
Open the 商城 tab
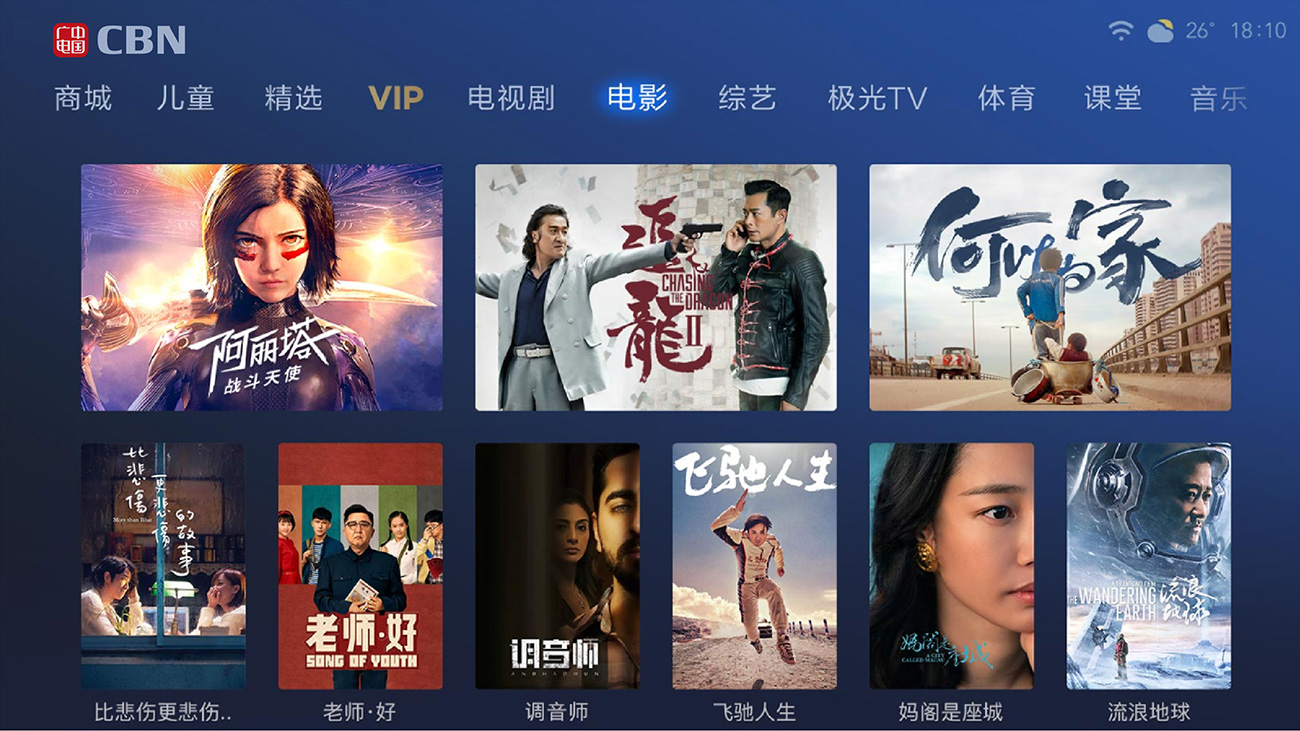pos(83,98)
